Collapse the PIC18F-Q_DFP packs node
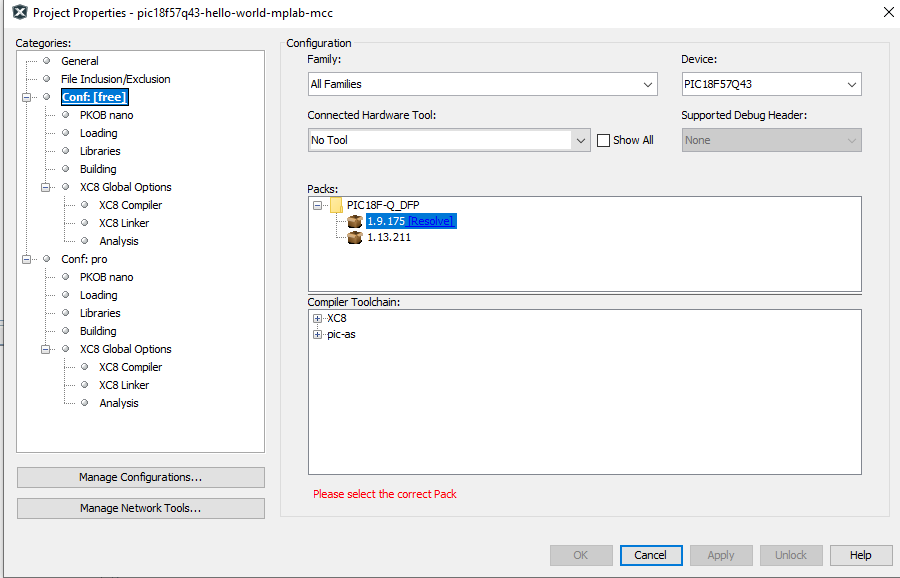This screenshot has width=900, height=578. [318, 205]
